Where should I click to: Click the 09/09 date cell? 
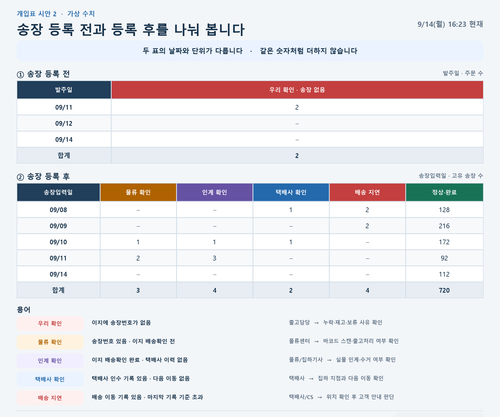click(x=58, y=226)
